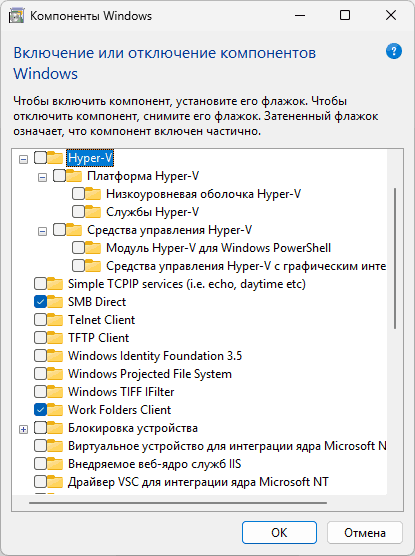Click folder icon next to Telnet Client

coord(56,320)
